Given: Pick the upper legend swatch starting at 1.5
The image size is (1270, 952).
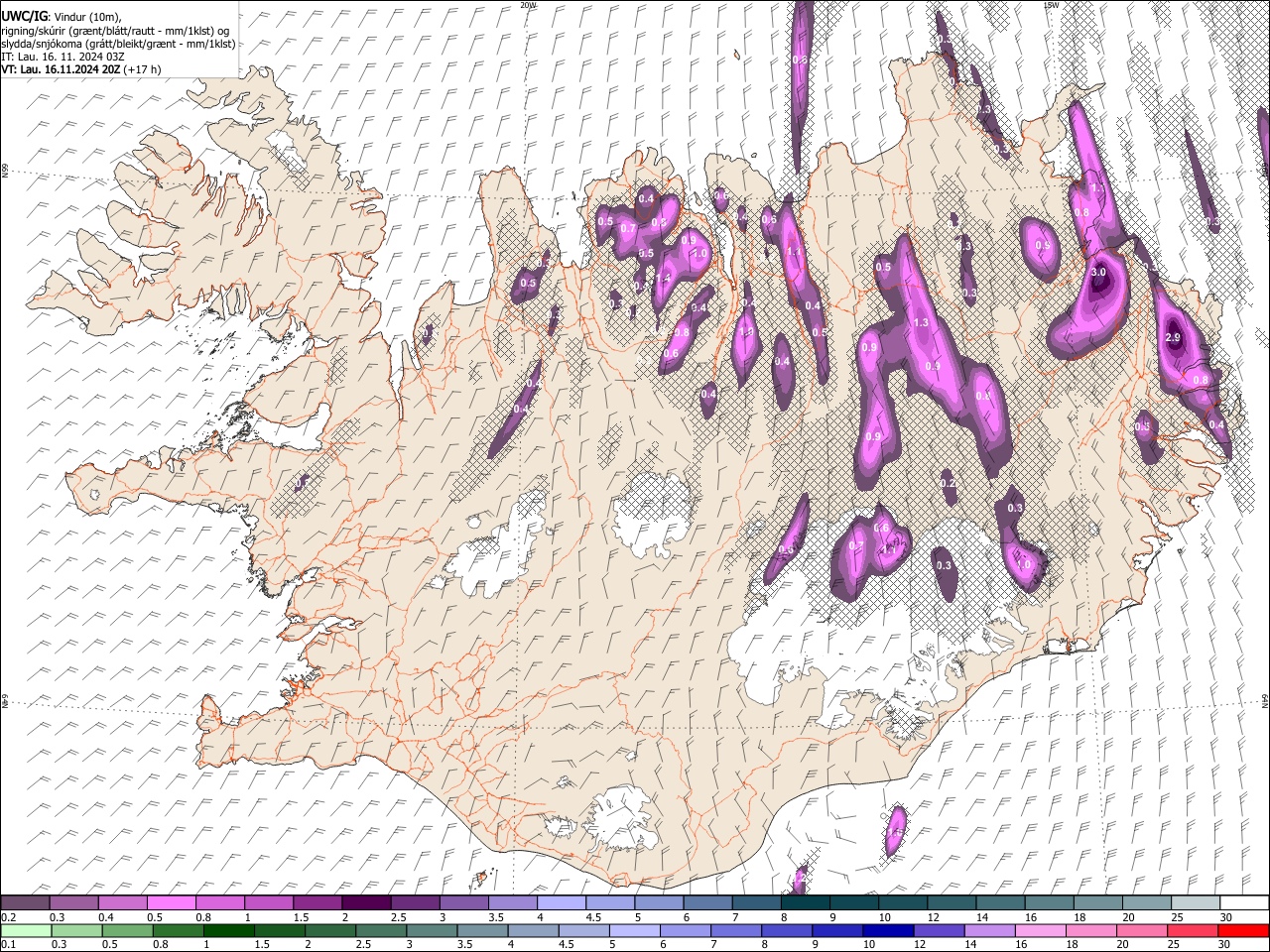Looking at the screenshot, I should (317, 903).
